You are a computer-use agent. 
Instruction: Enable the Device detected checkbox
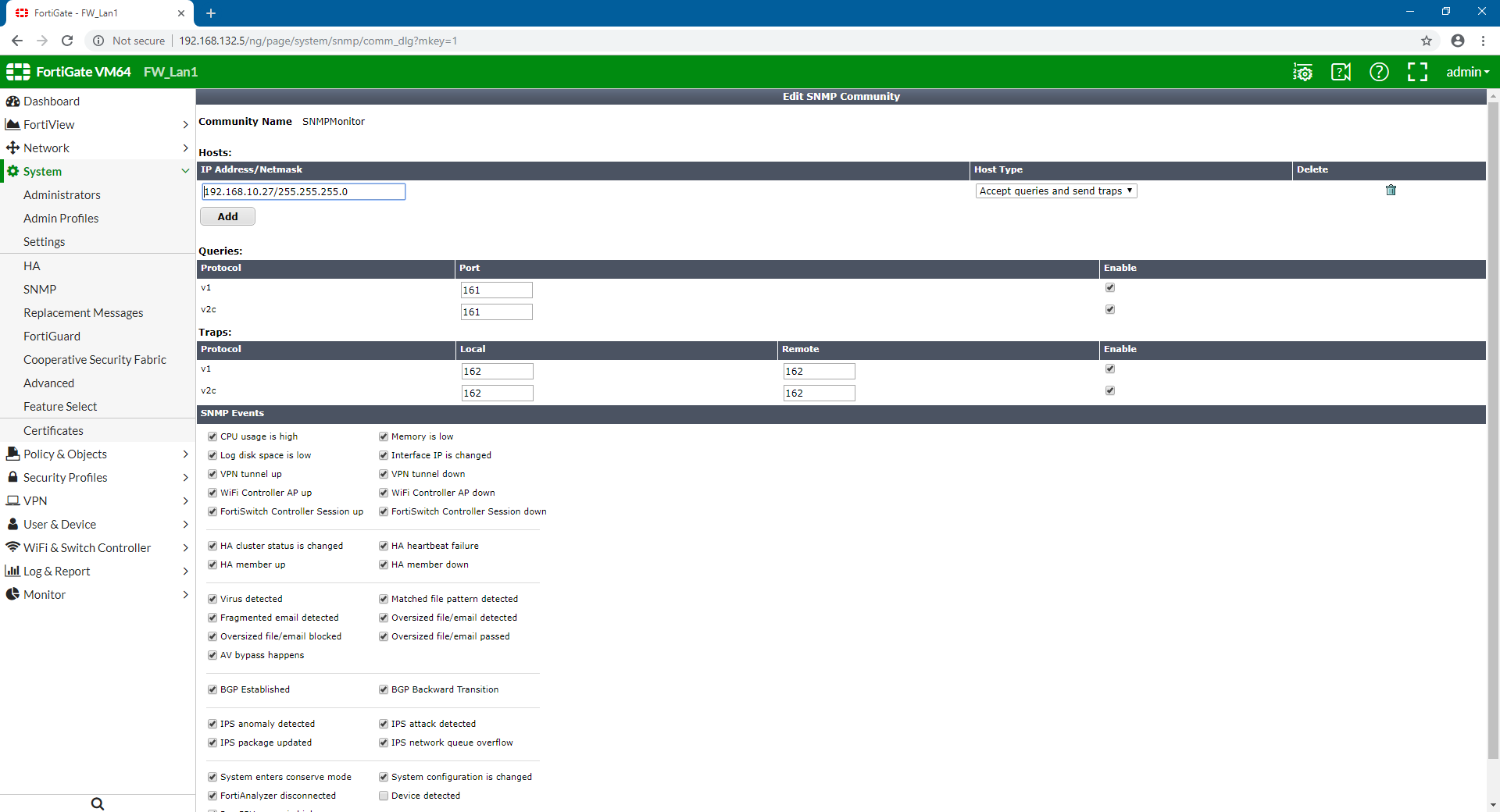coord(384,796)
